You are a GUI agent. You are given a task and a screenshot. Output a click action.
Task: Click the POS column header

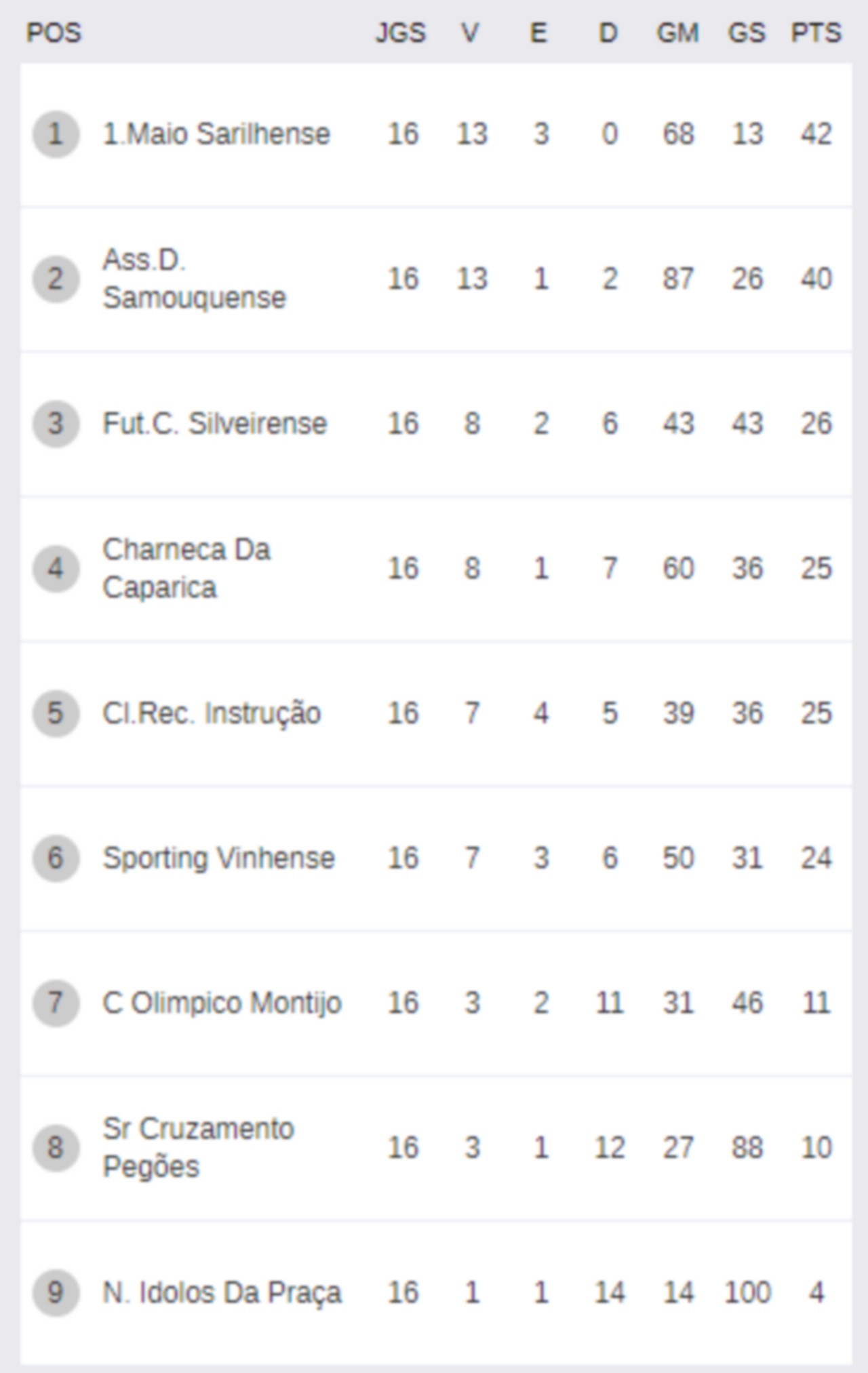[54, 33]
